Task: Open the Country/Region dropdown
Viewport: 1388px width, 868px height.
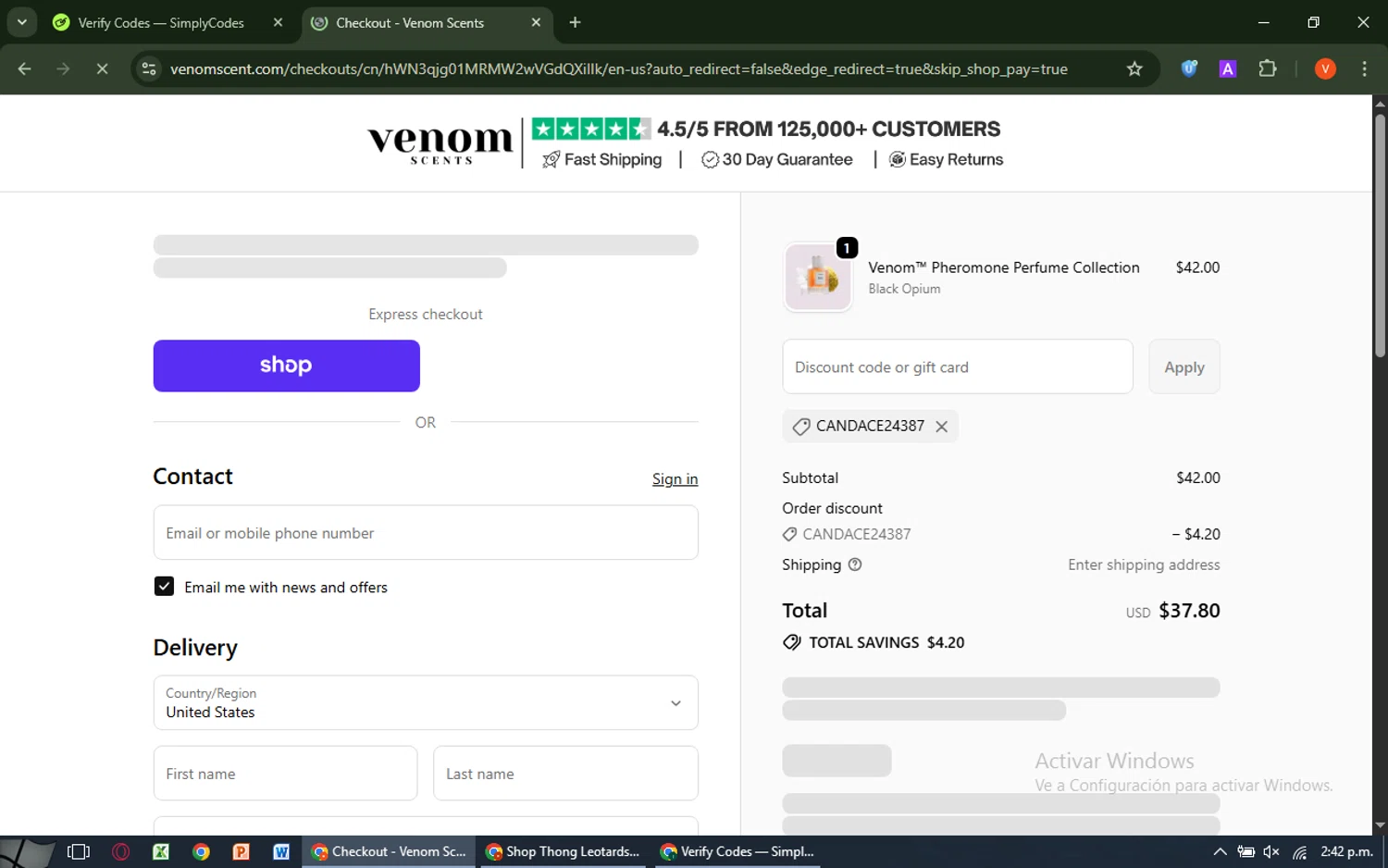Action: pyautogui.click(x=426, y=703)
